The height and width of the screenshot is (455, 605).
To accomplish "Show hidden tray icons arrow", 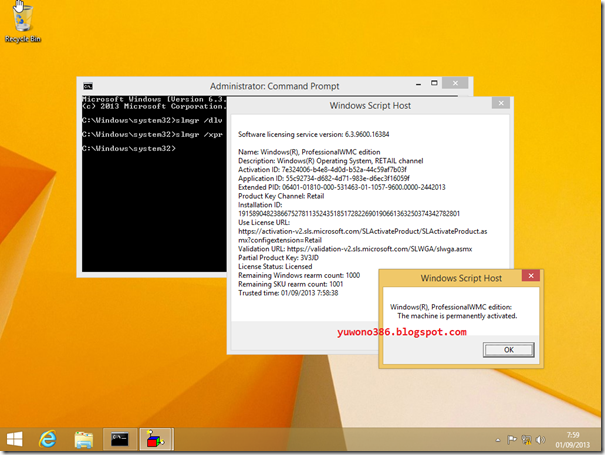I will pyautogui.click(x=498, y=440).
